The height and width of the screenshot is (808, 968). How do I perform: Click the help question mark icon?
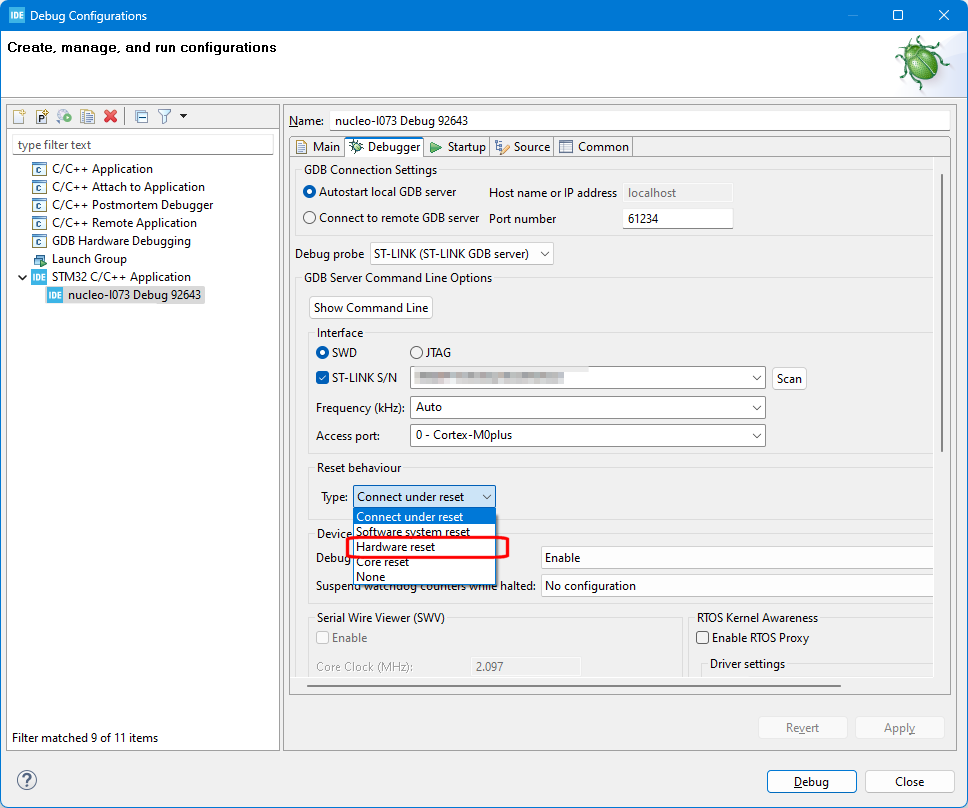point(27,780)
